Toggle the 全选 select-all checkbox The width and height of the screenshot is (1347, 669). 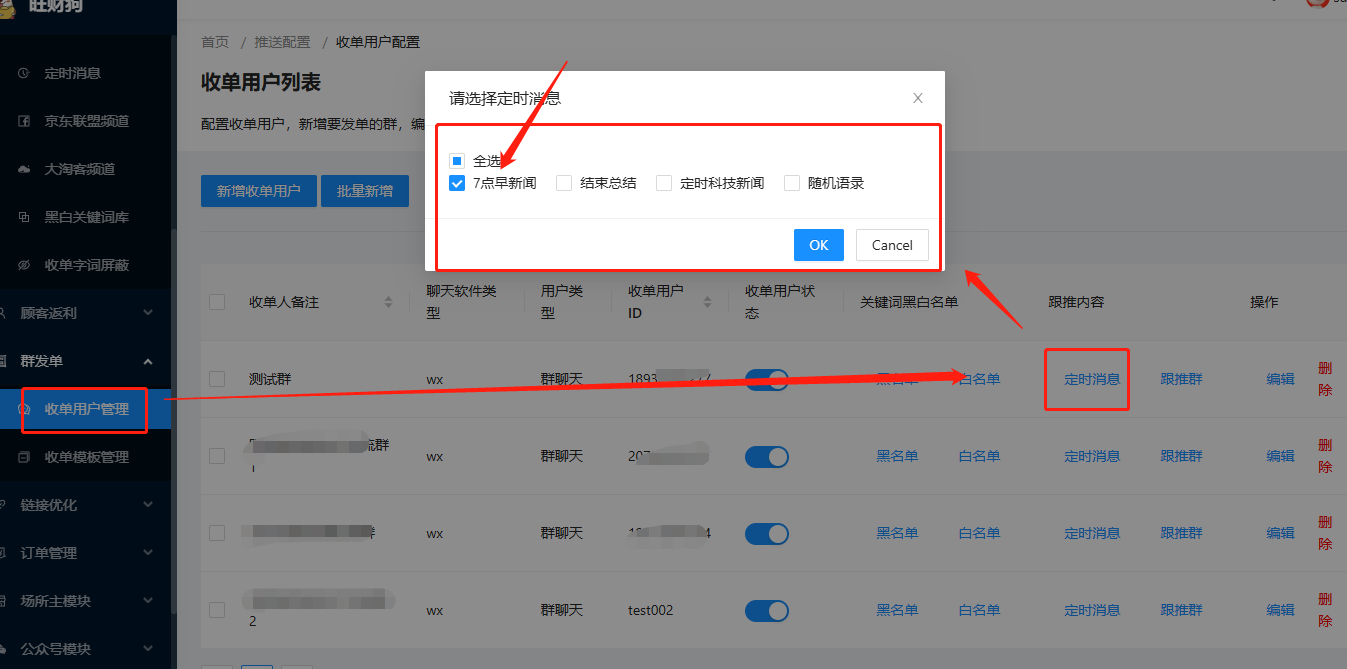(457, 161)
